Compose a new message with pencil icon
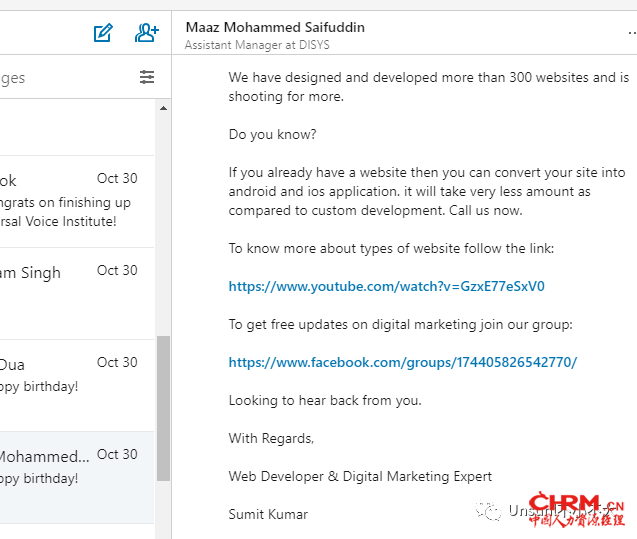Viewport: 637px width, 539px height. pos(103,33)
